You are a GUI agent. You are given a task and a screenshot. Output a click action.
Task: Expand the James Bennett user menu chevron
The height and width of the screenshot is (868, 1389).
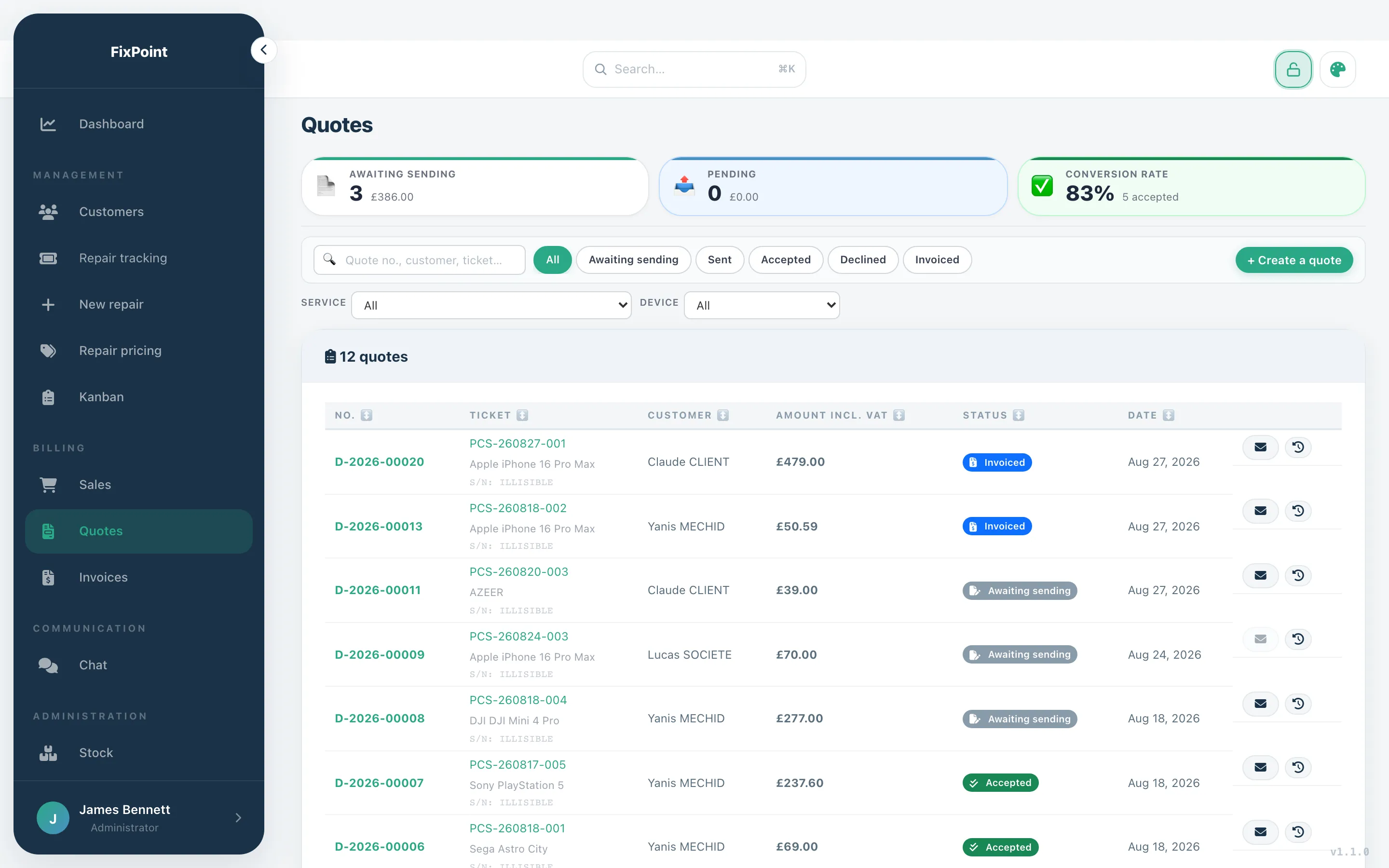click(x=239, y=818)
